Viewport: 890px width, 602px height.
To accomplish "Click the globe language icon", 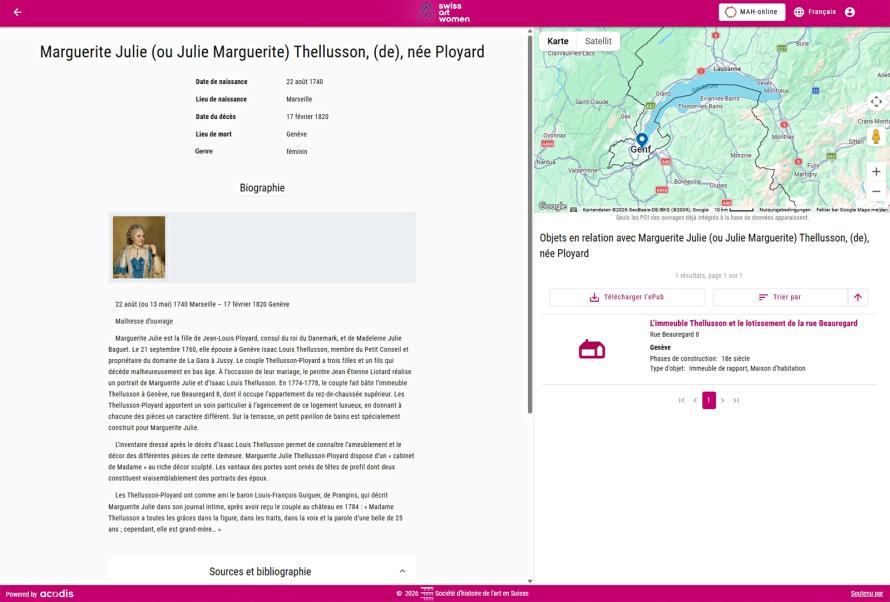I will click(x=799, y=12).
